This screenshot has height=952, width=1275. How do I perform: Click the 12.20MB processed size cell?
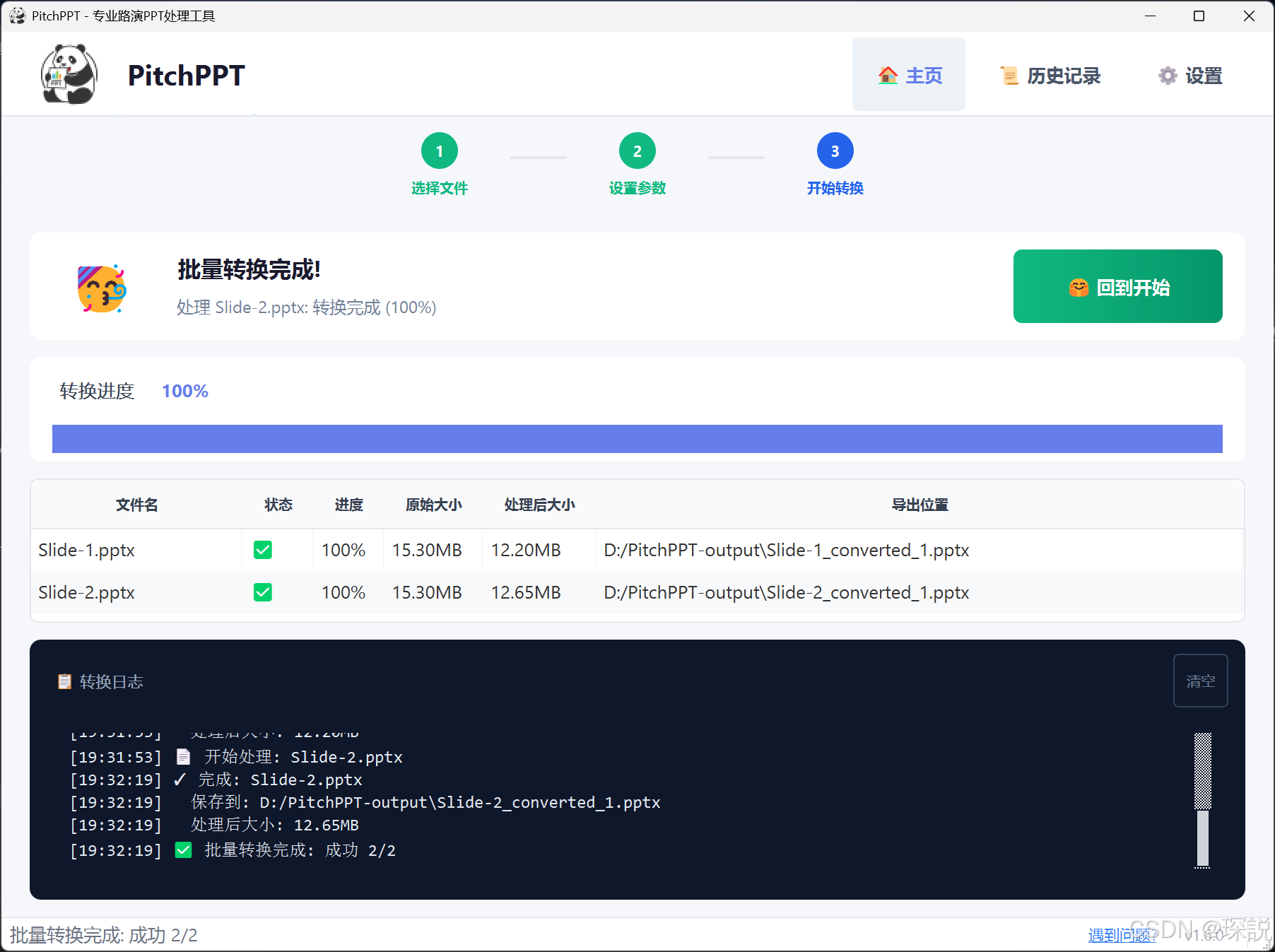click(x=539, y=550)
